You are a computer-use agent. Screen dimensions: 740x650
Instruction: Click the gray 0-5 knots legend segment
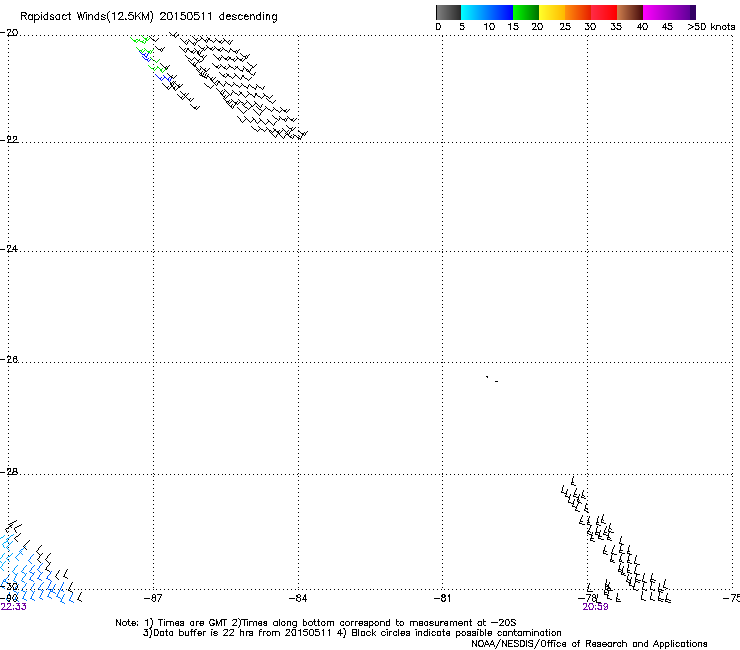(448, 12)
